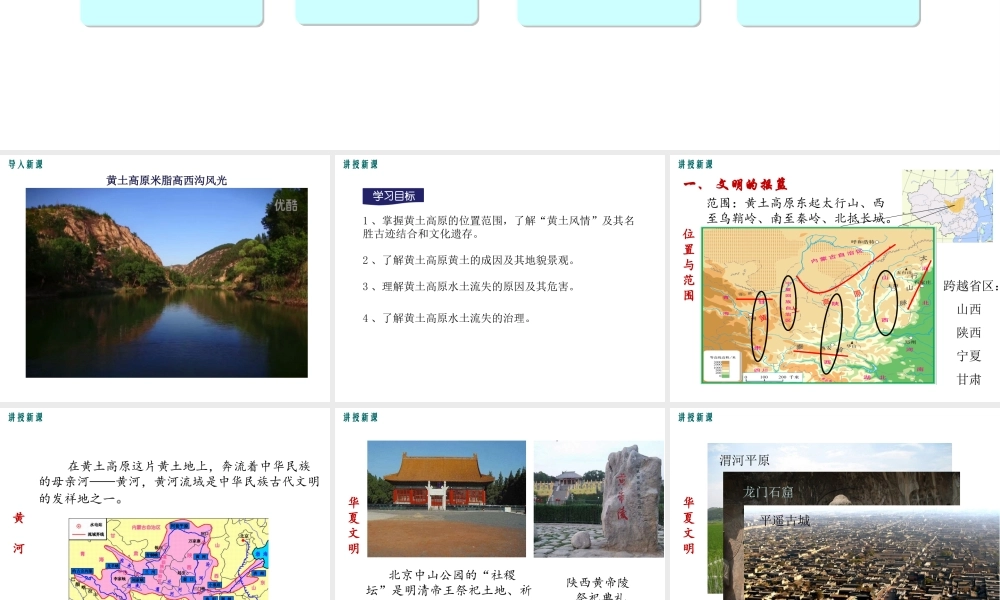Click the 学习目标 dark blue label
1000x600 pixels.
click(393, 196)
